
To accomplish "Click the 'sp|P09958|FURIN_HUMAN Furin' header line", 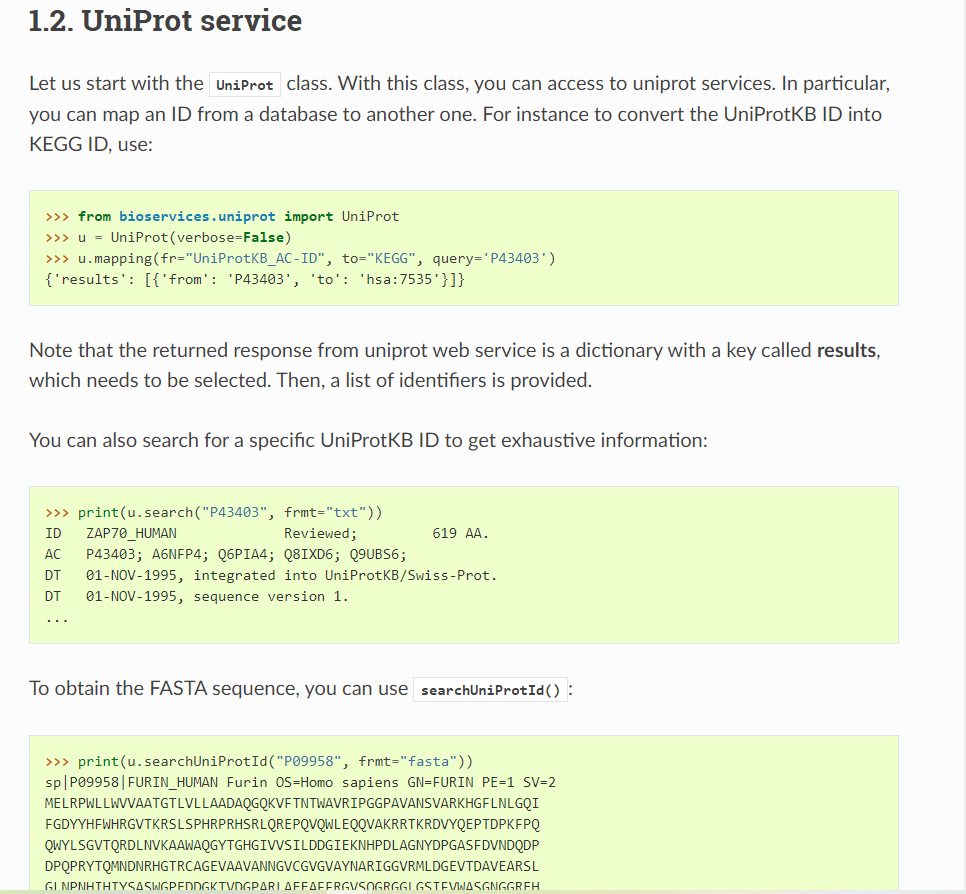I will (300, 782).
